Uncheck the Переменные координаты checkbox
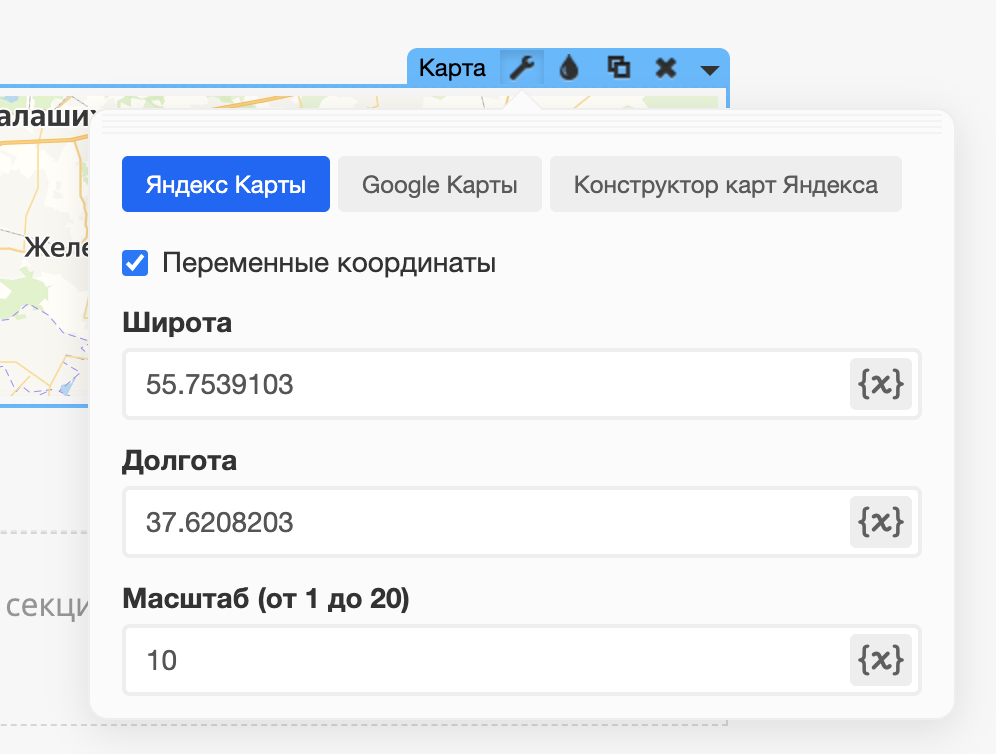 point(135,263)
